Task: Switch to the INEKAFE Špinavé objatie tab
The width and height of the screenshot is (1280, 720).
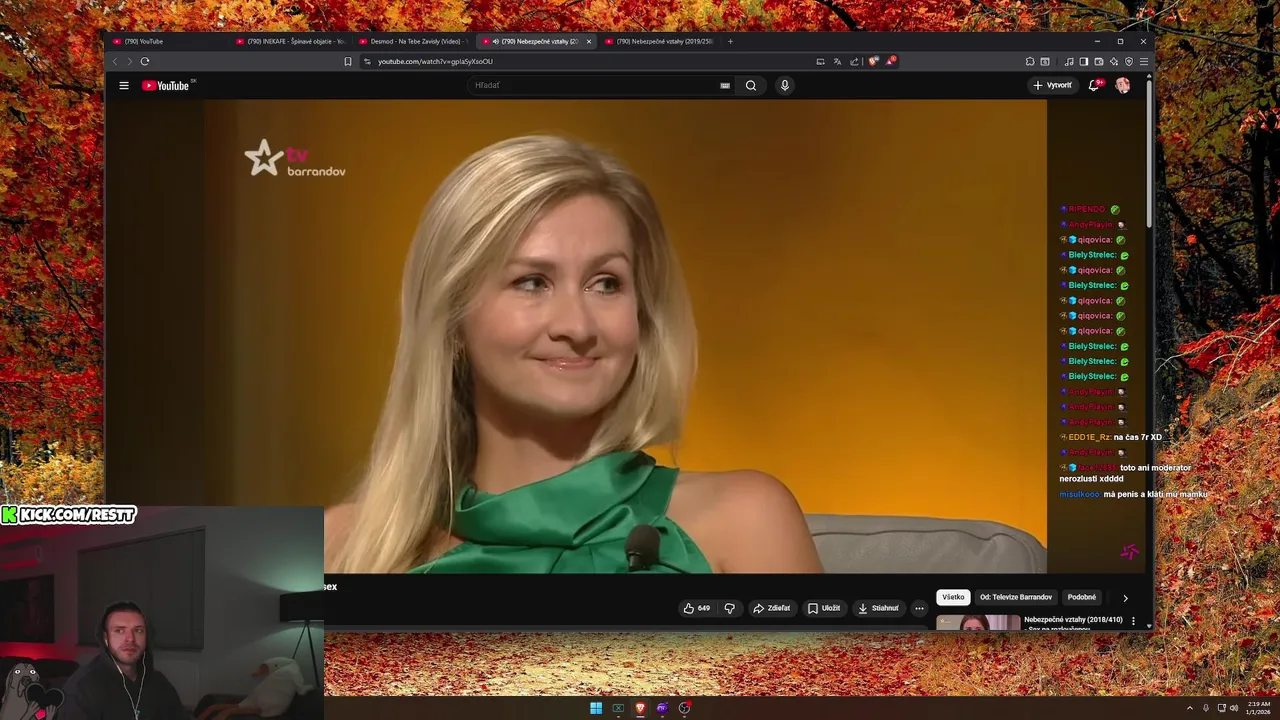Action: 290,41
